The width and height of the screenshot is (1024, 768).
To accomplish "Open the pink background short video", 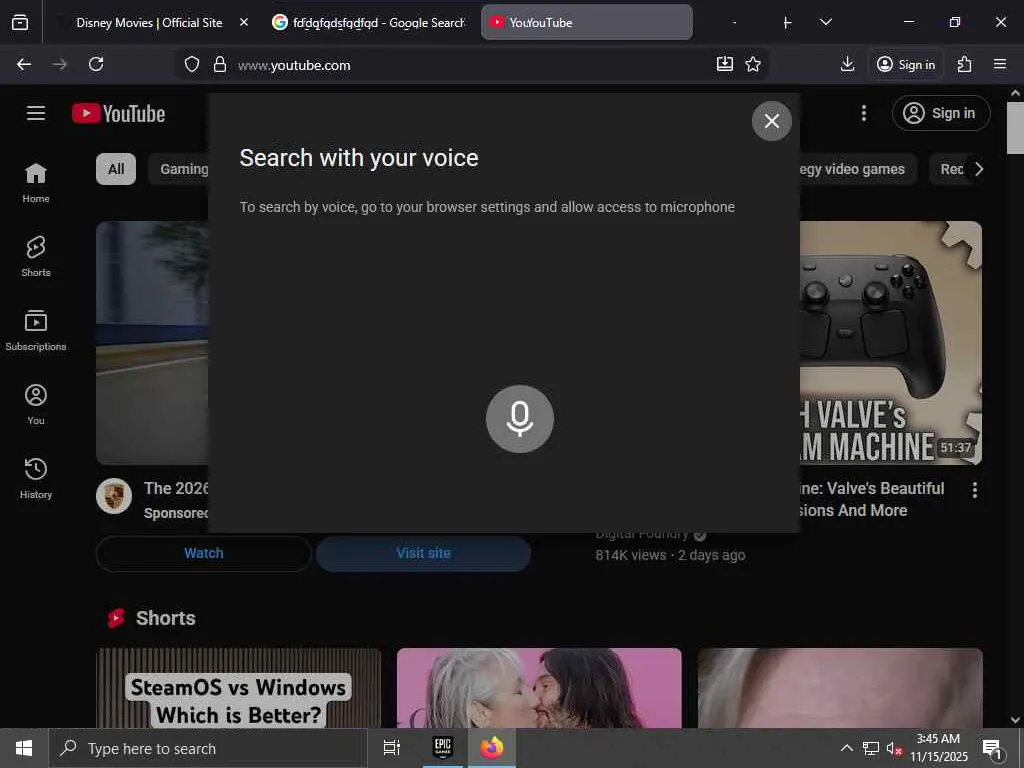I will point(539,688).
